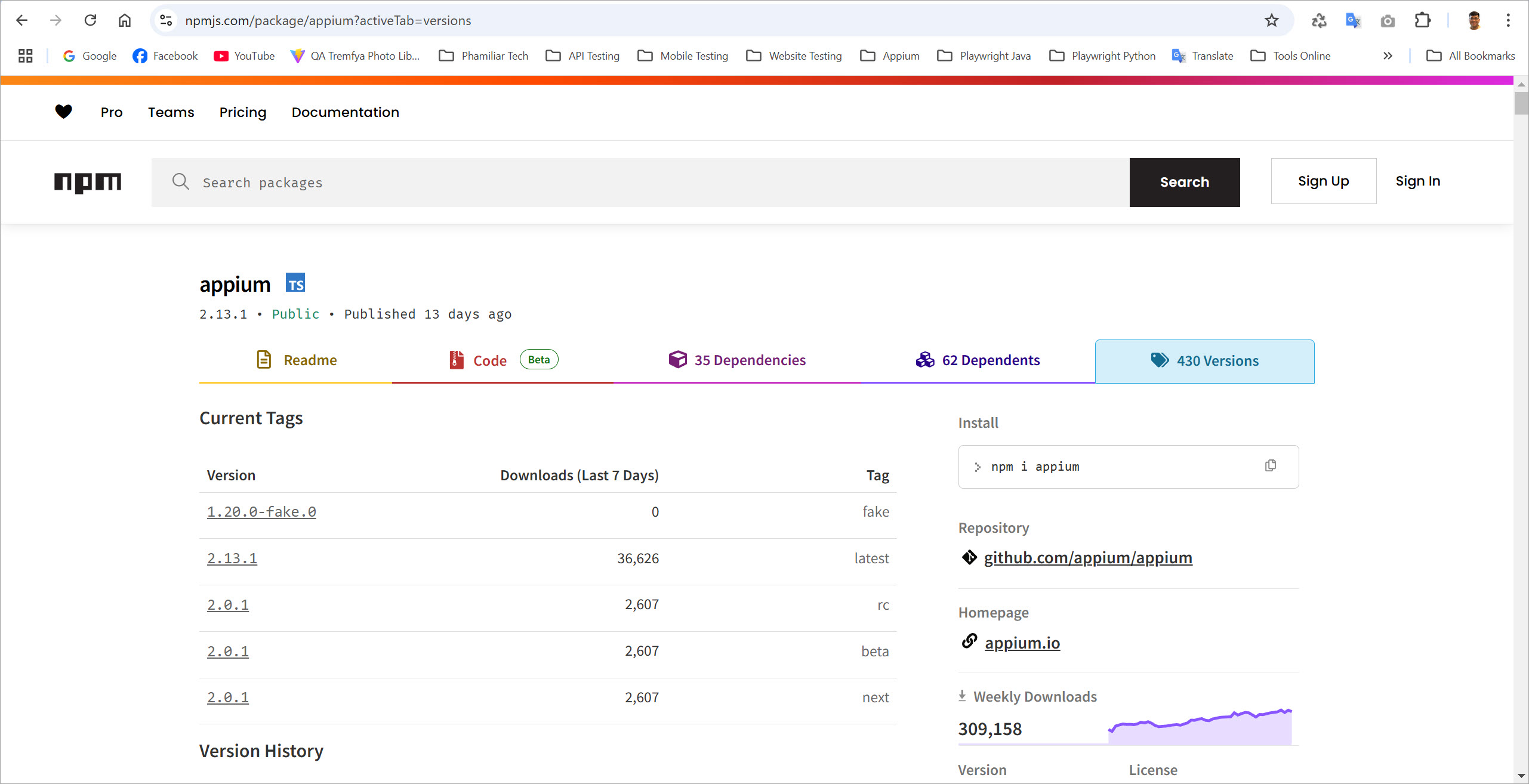This screenshot has width=1529, height=784.
Task: Open the recycle extension icon
Action: 1319,20
